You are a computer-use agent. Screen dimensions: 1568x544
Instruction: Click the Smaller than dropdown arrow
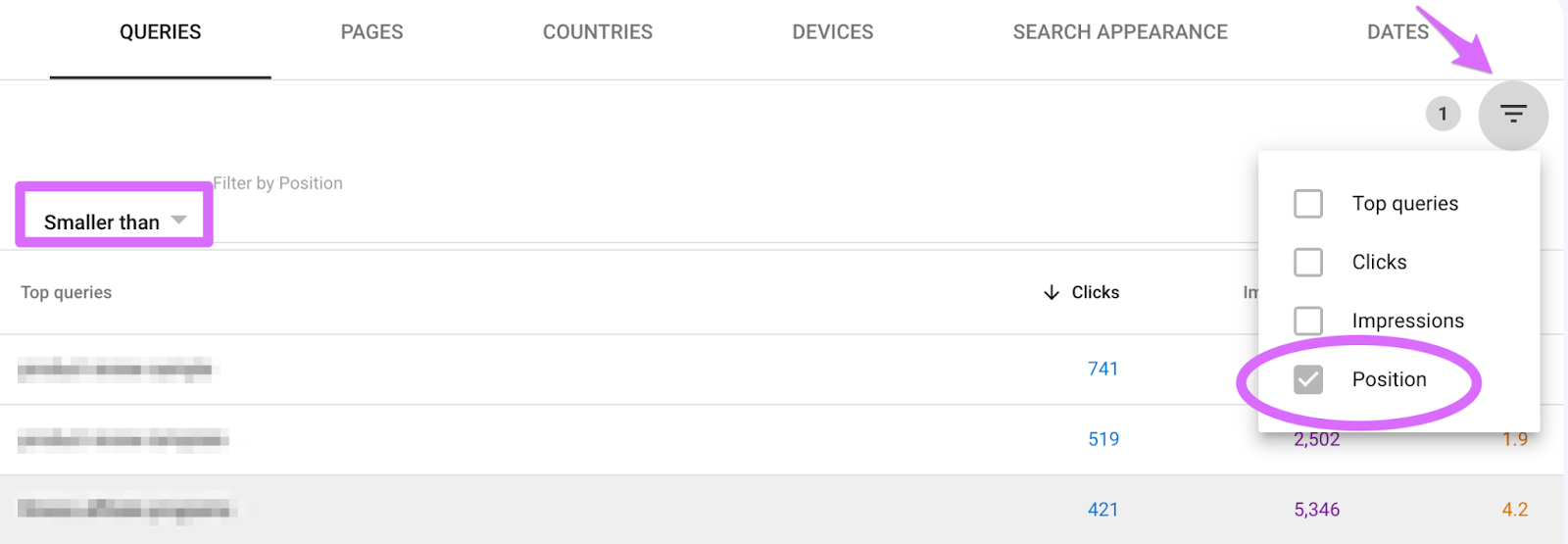178,220
